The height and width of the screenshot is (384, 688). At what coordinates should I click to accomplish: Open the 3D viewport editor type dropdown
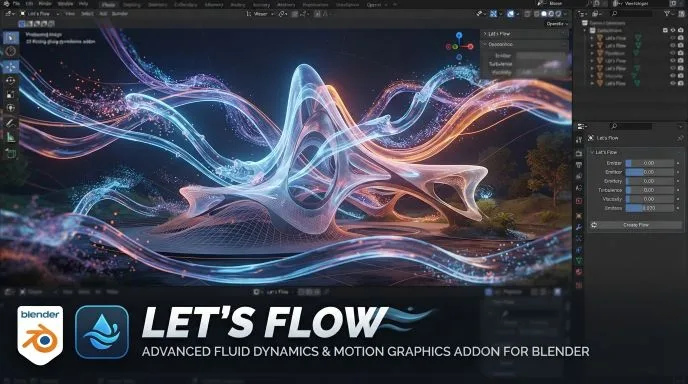[9, 14]
